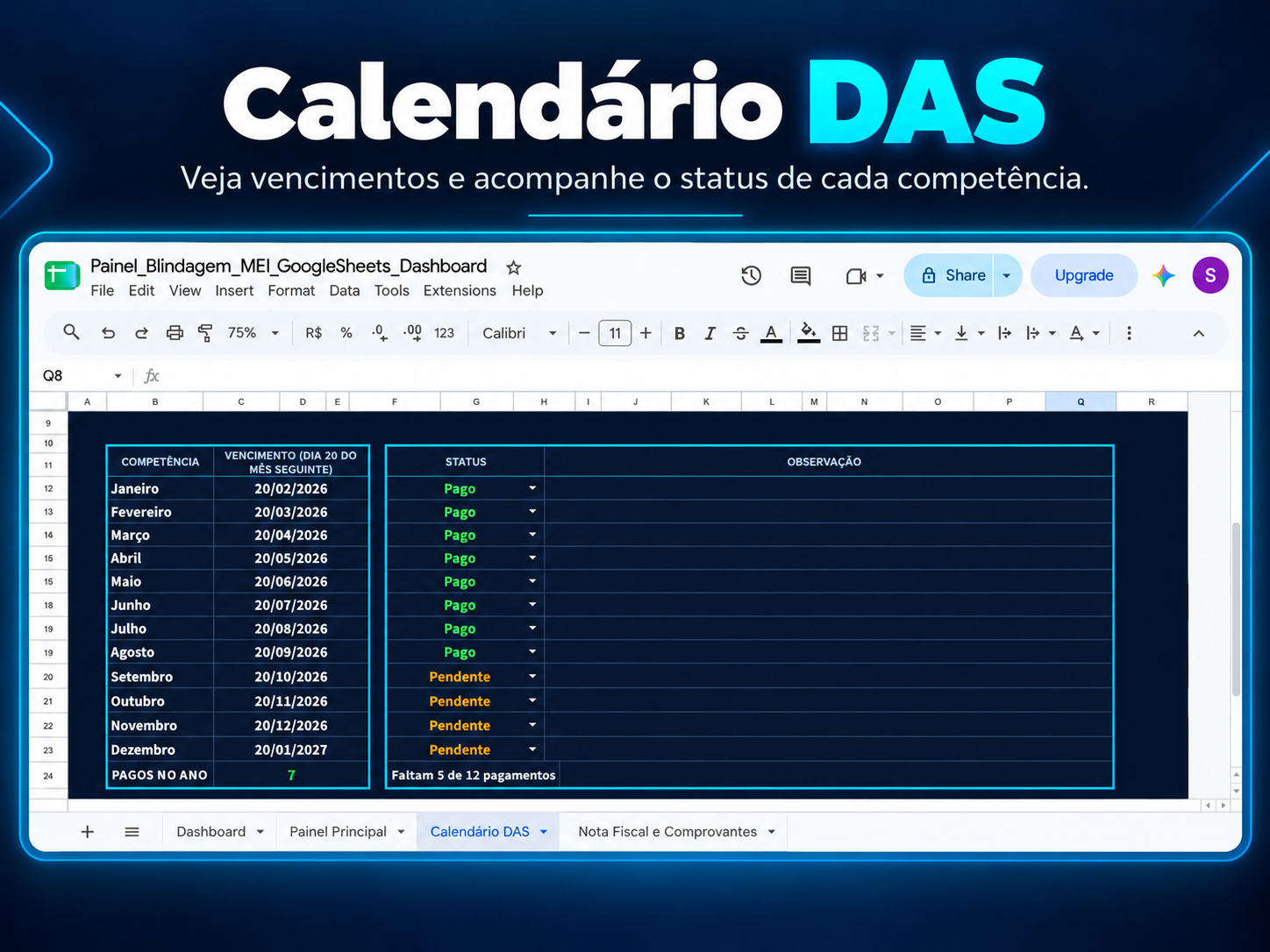The height and width of the screenshot is (952, 1270).
Task: Click the print icon
Action: click(x=175, y=333)
